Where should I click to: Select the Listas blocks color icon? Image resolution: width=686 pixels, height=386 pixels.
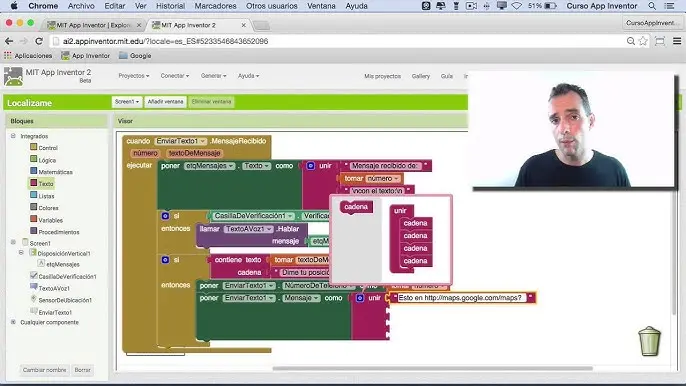pos(34,195)
